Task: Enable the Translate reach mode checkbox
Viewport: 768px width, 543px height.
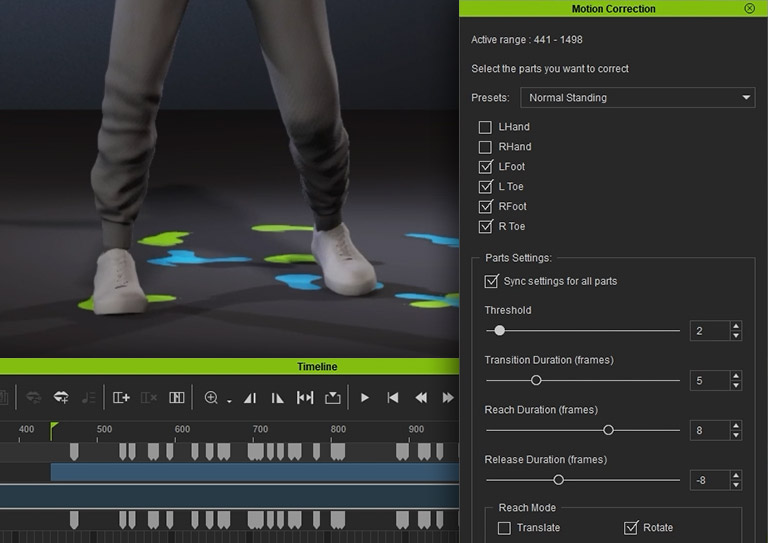Action: coord(504,528)
